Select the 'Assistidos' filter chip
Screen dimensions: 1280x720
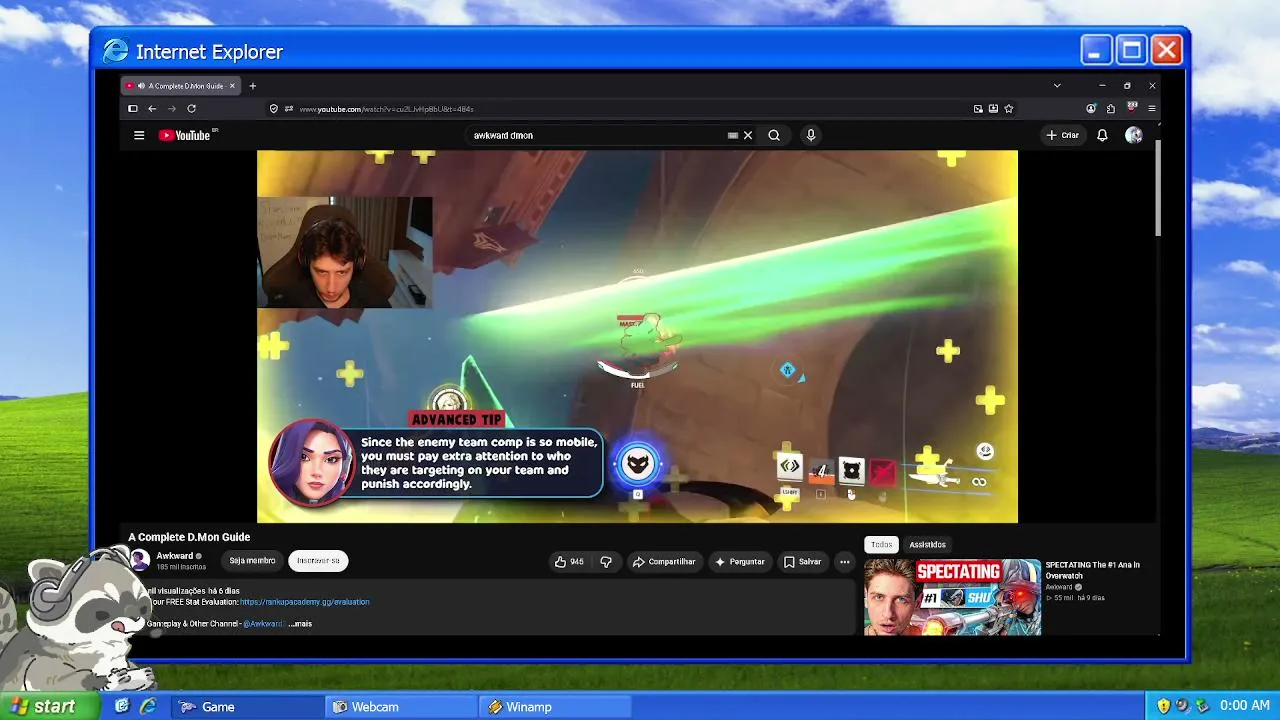(x=927, y=545)
